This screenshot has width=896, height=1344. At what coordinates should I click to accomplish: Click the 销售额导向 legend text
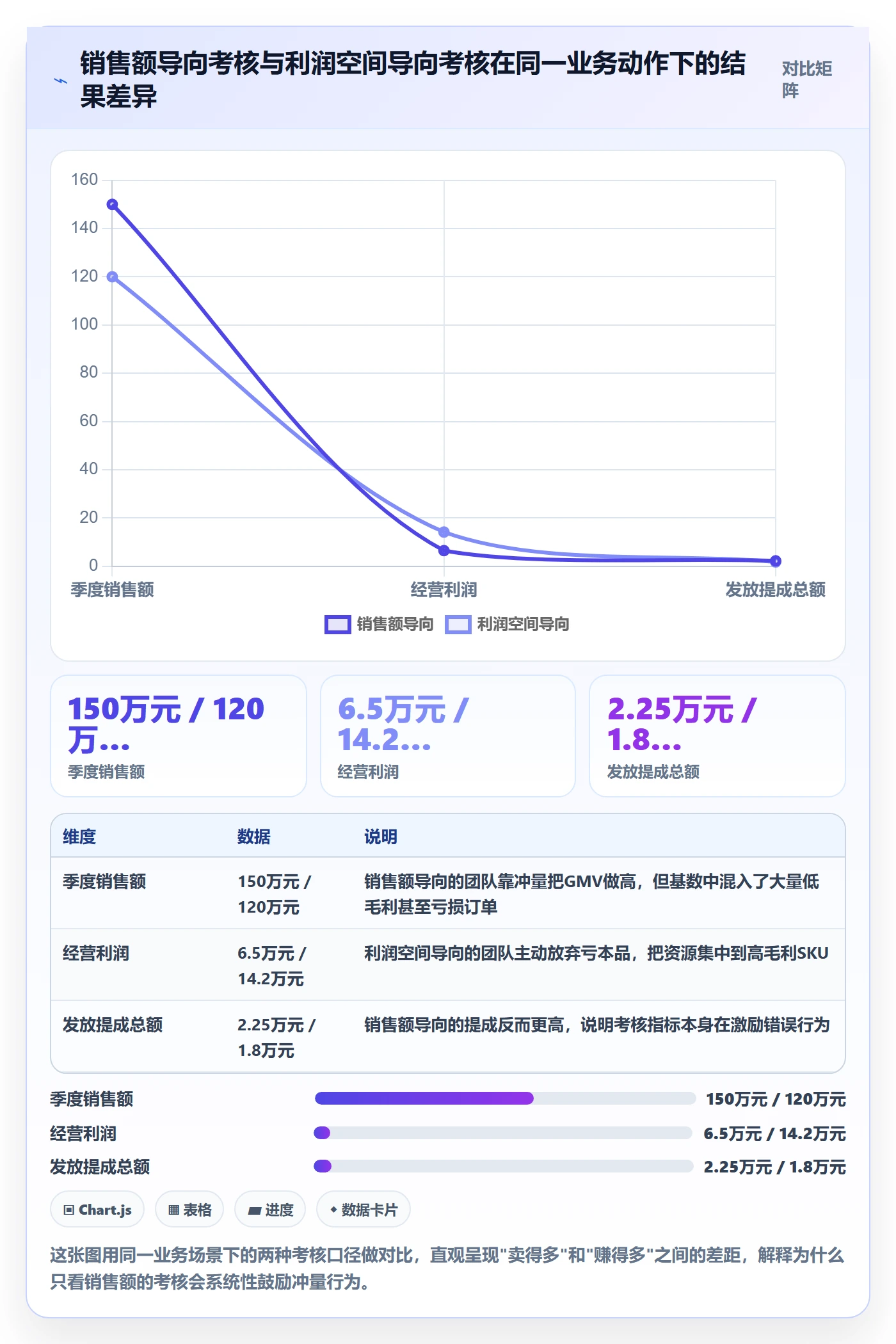(x=396, y=624)
